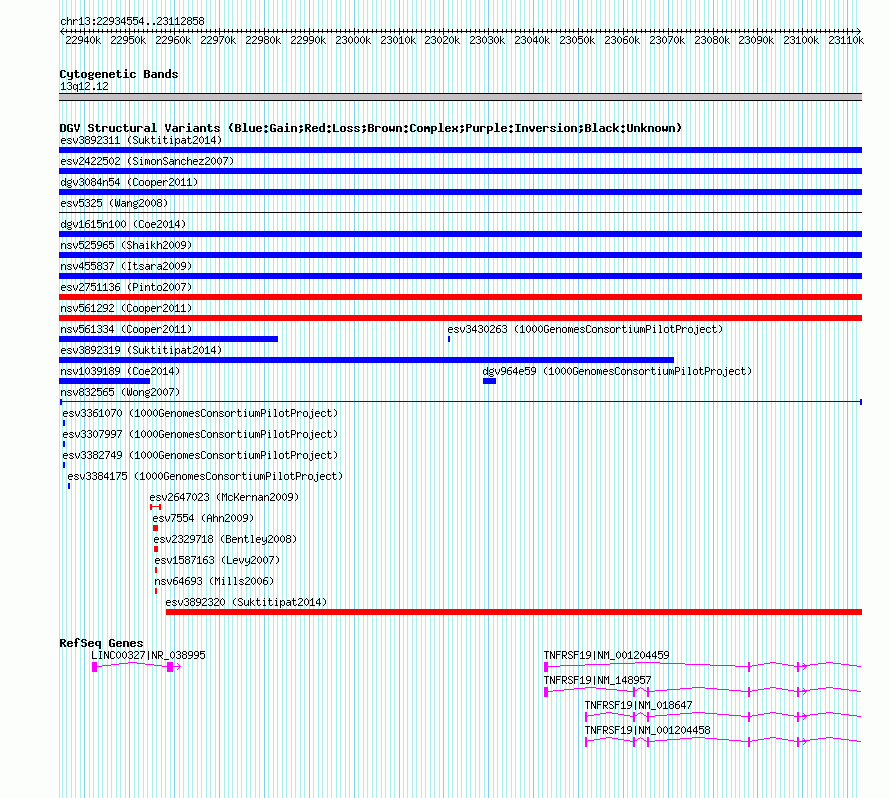Open the TNFRSF19|NM_018647 transcript label
Viewport: 890px width, 798px height.
(639, 705)
